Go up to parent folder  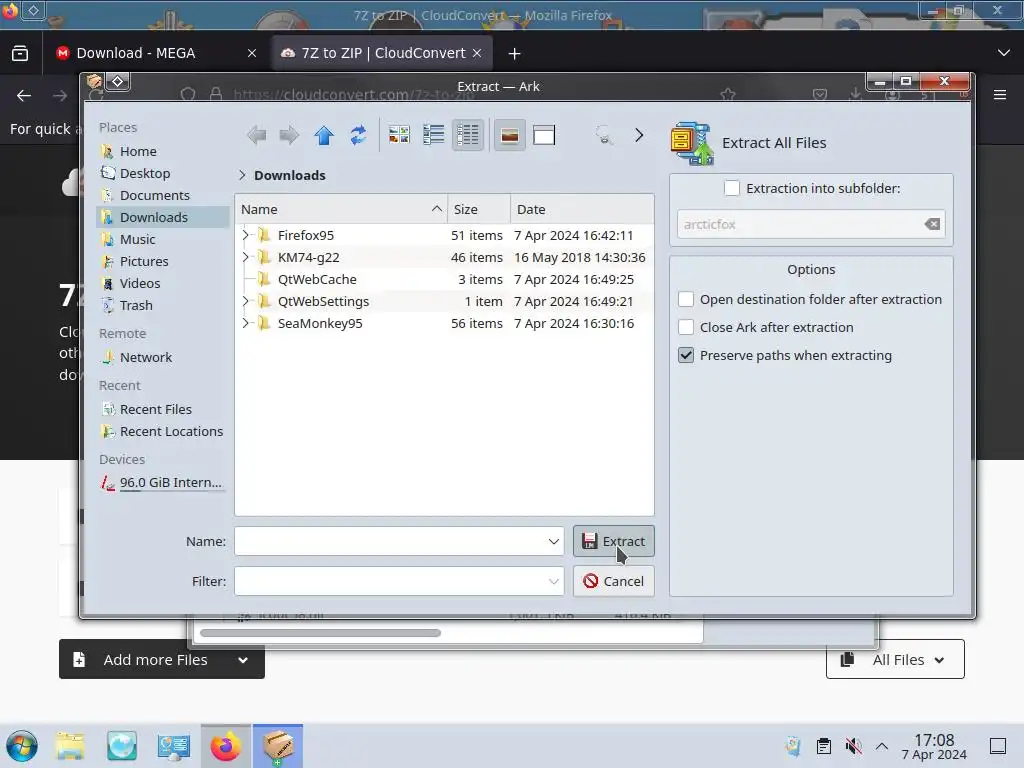324,135
